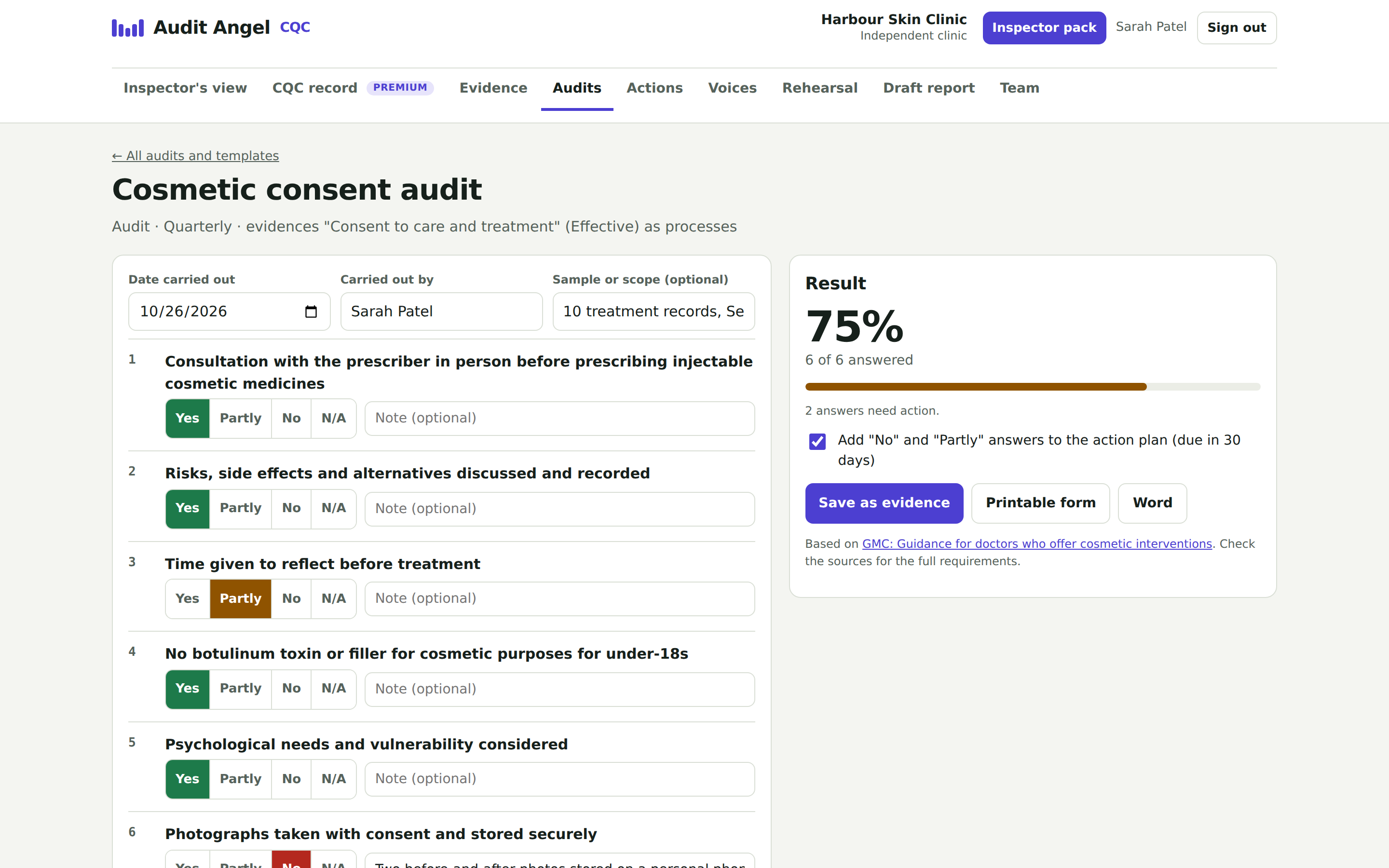This screenshot has height=868, width=1389.
Task: Mark under-18s question as N/A
Action: [333, 689]
